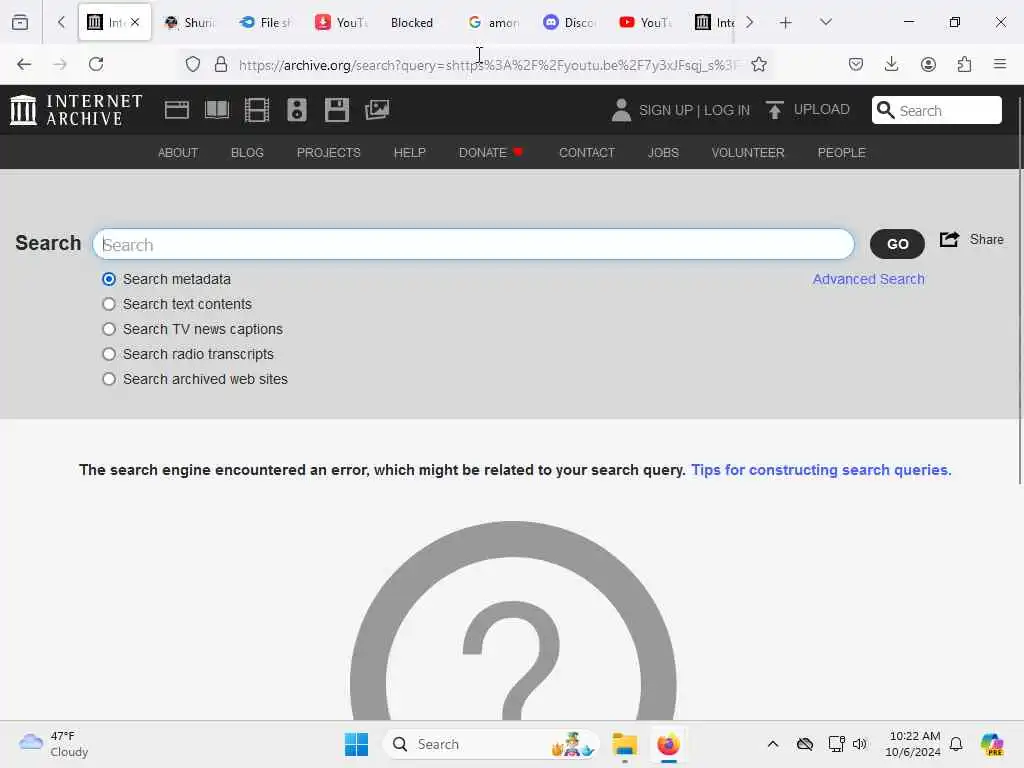
Task: Switch to the File sharing browser tab
Action: pos(265,23)
